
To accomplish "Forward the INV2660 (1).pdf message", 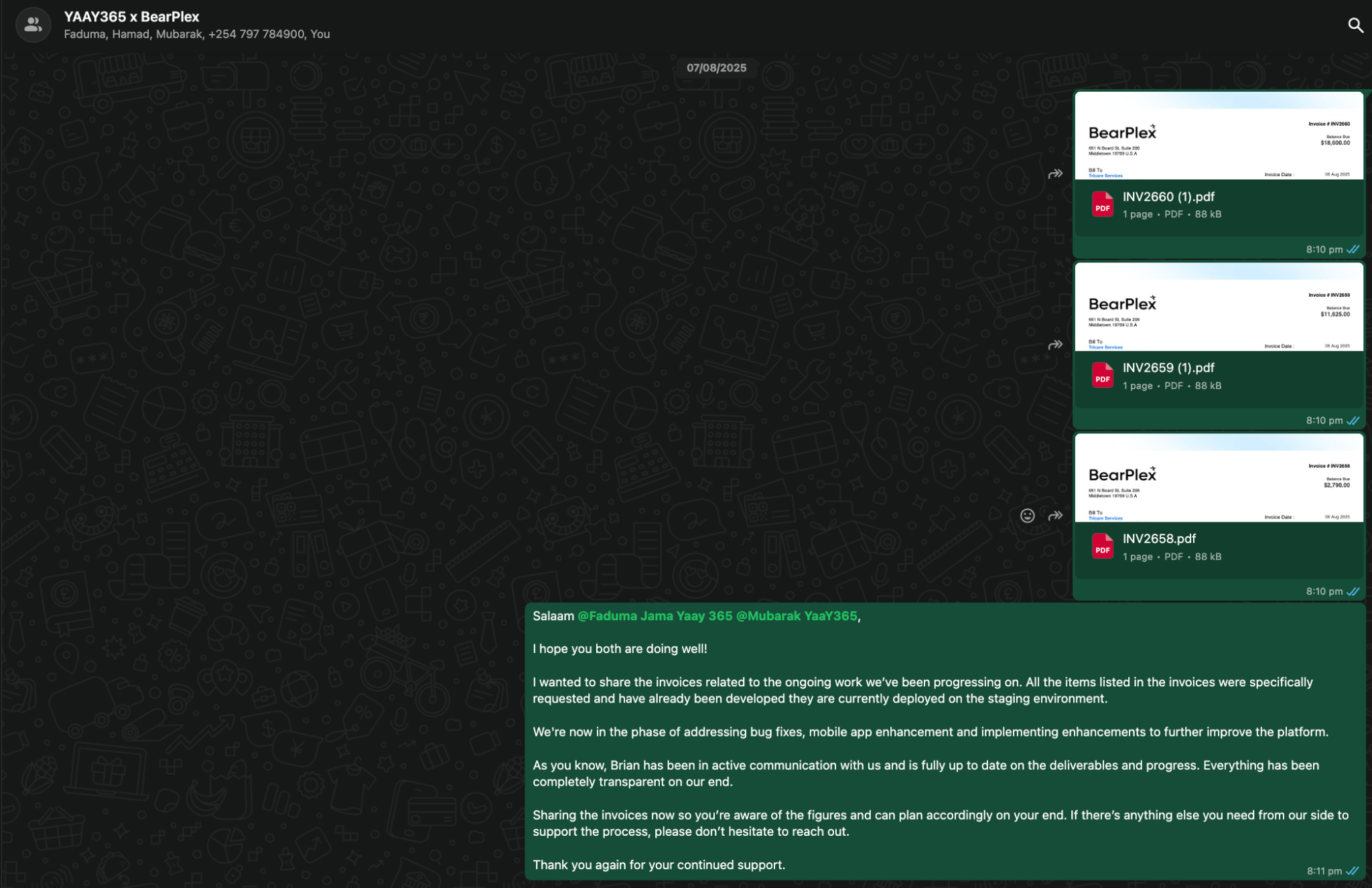I will 1055,174.
